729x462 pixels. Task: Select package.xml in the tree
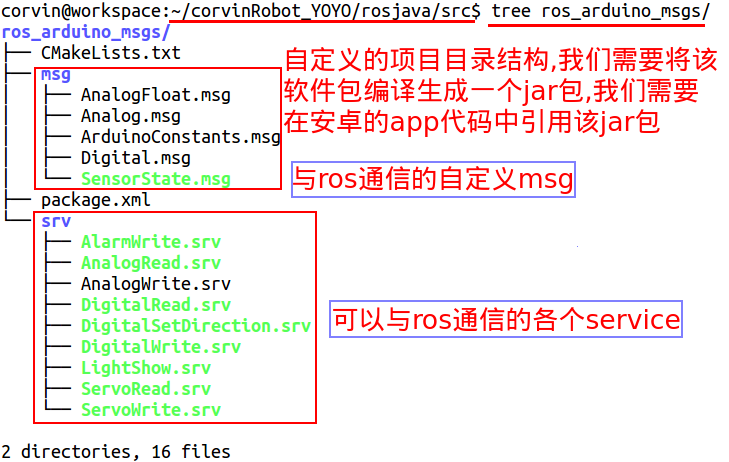[96, 200]
